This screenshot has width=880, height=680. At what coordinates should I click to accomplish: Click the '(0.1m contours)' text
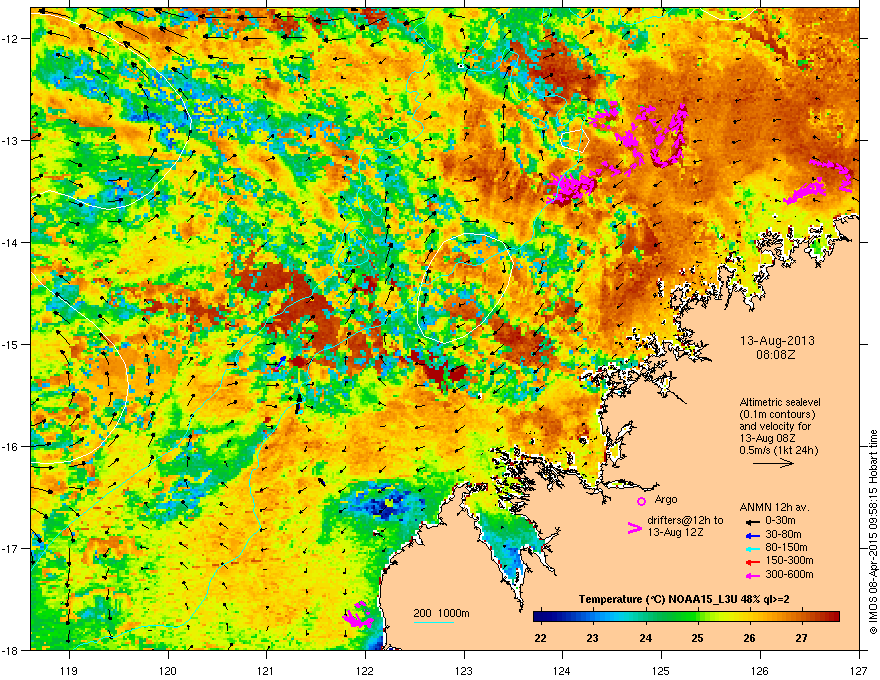tap(777, 415)
